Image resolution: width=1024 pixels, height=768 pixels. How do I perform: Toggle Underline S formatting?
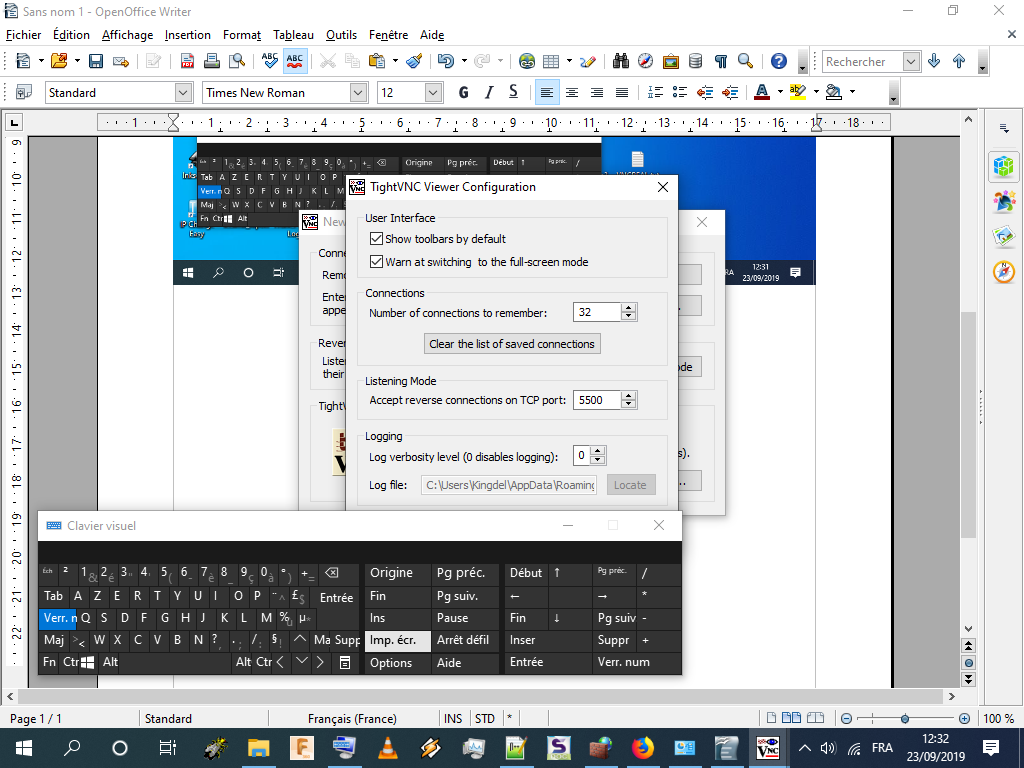[513, 93]
